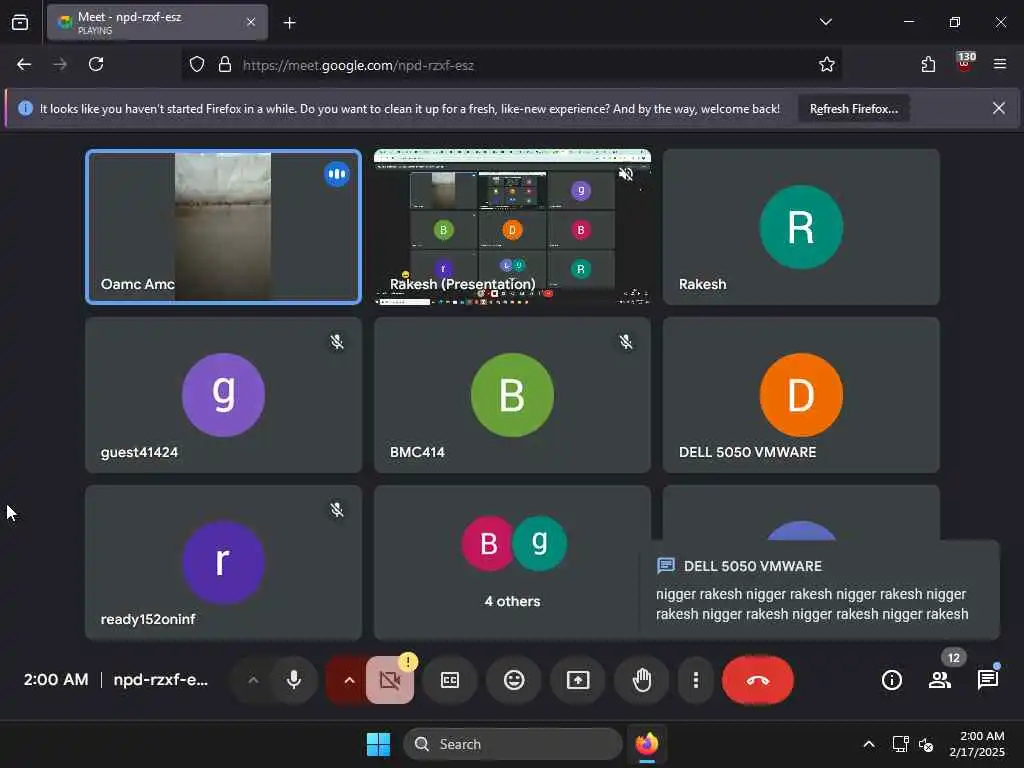Screen dimensions: 1024x768
Task: Open the chat with everyone icon
Action: click(987, 680)
